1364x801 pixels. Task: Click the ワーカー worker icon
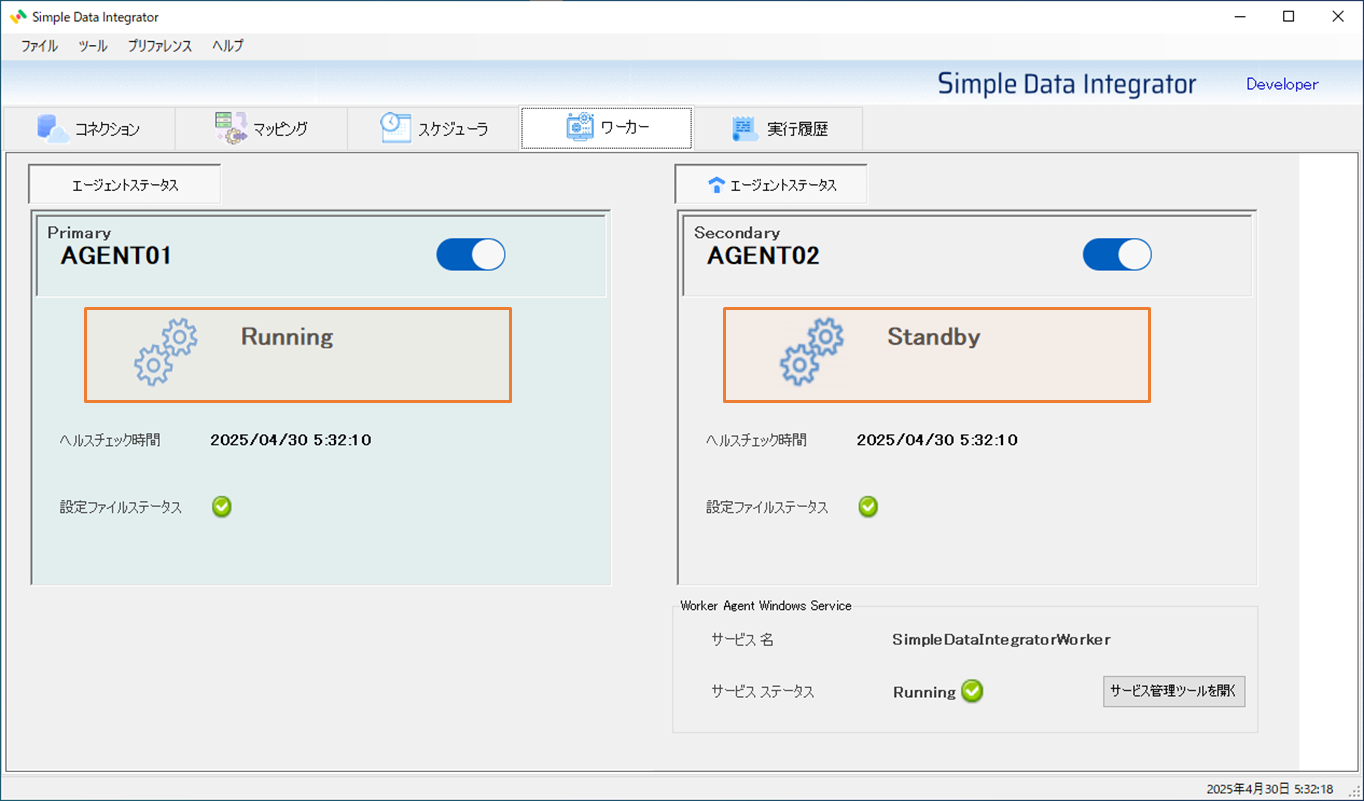point(580,127)
